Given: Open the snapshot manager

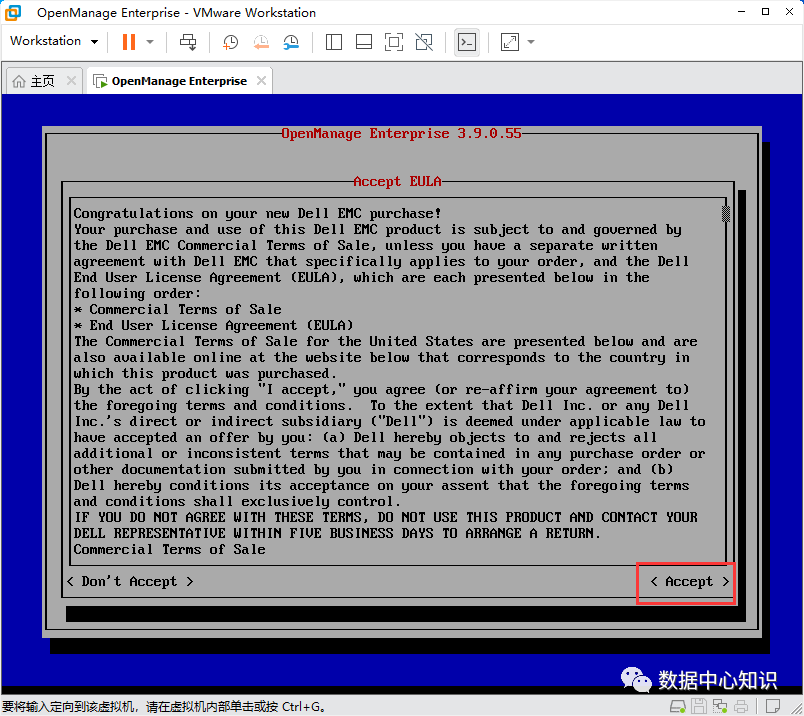Looking at the screenshot, I should click(291, 42).
